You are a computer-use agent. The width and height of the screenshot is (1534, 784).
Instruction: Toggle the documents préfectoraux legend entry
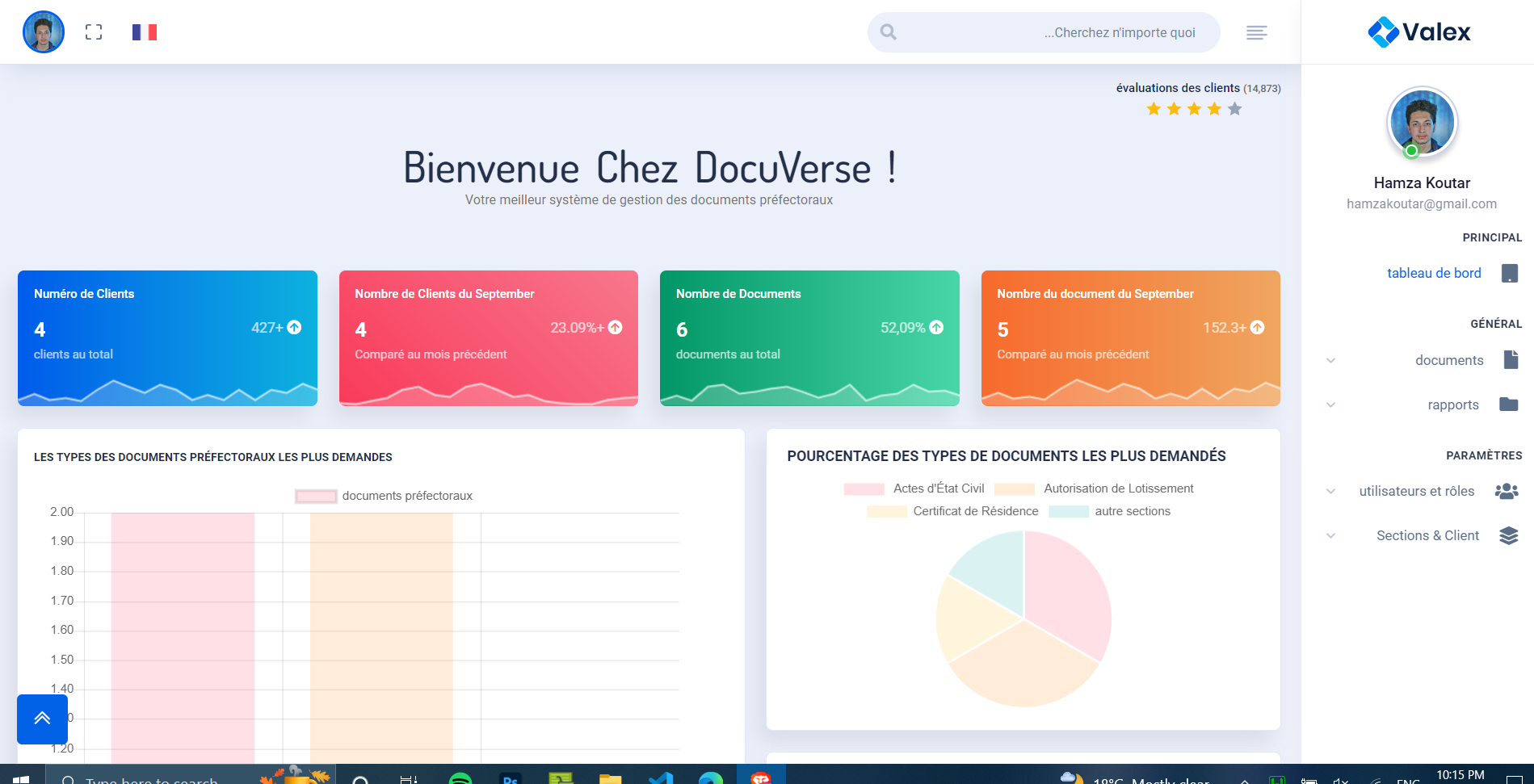tap(382, 495)
